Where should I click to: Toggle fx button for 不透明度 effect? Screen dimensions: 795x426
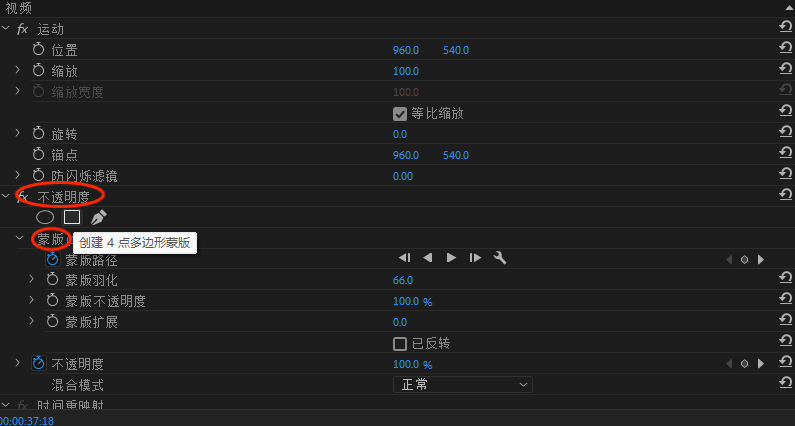click(22, 197)
